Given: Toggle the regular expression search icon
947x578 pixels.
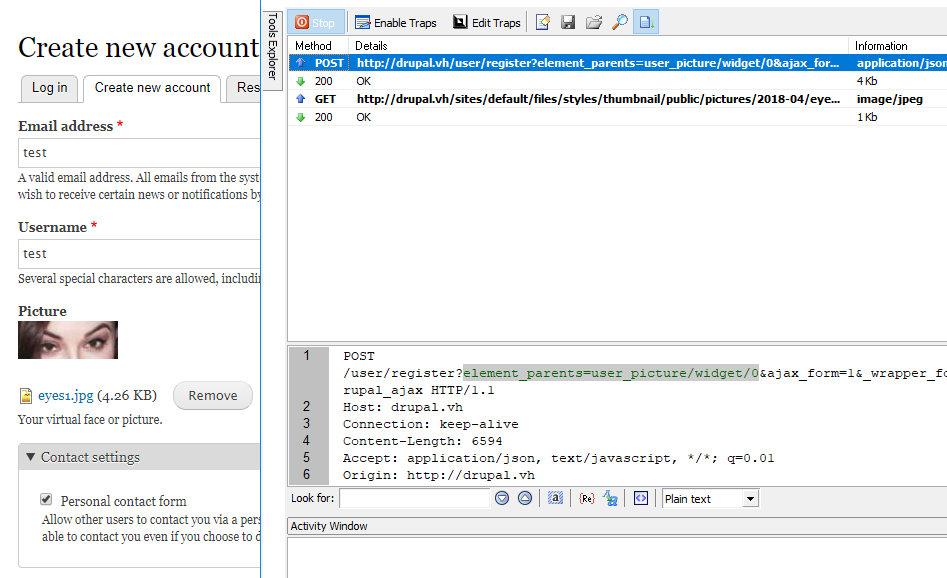Looking at the screenshot, I should [587, 498].
